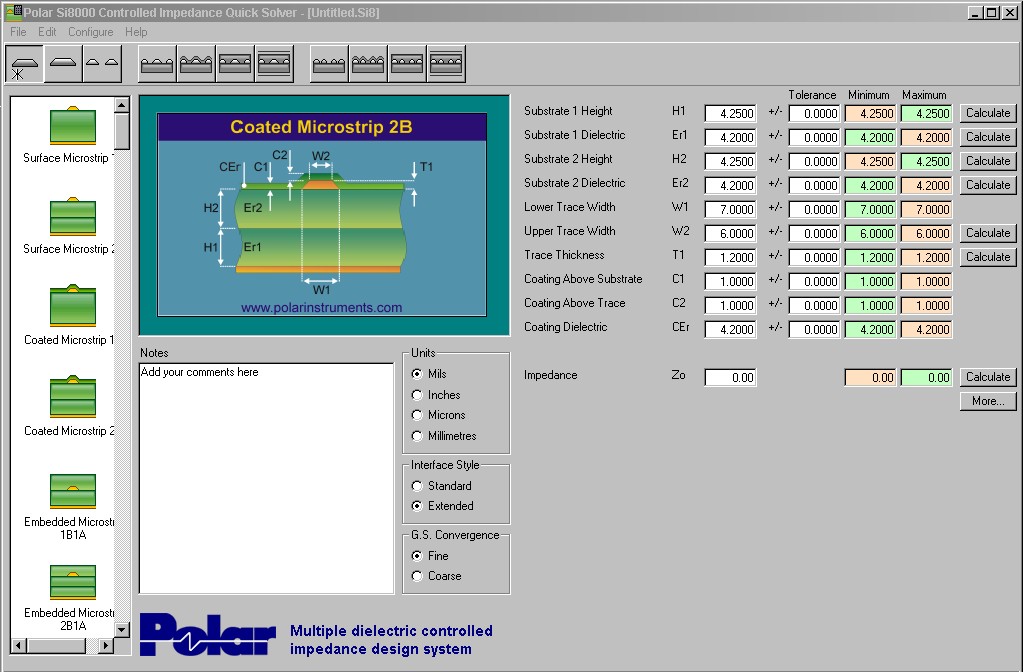Image resolution: width=1023 pixels, height=672 pixels.
Task: Calculate Trace Thickness T1
Action: point(988,257)
